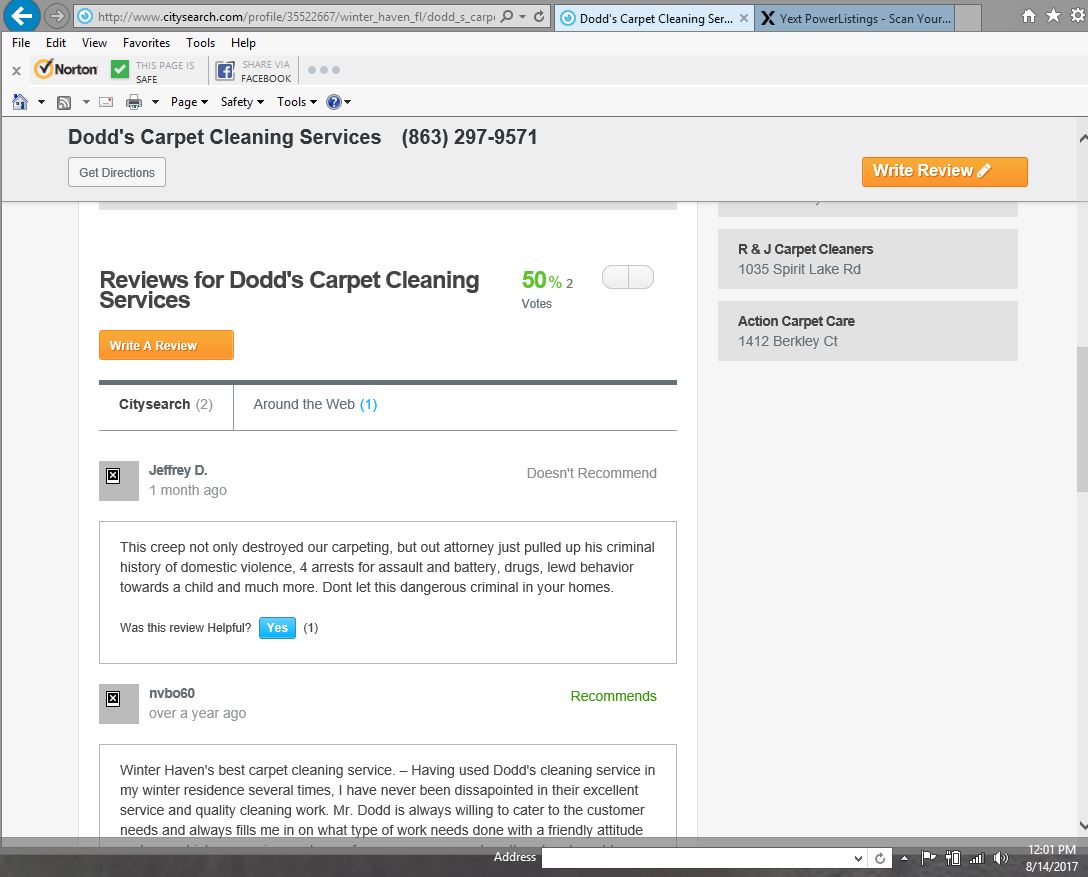The width and height of the screenshot is (1088, 877).
Task: Click the page vertical scrollbar thumb
Action: (1082, 419)
